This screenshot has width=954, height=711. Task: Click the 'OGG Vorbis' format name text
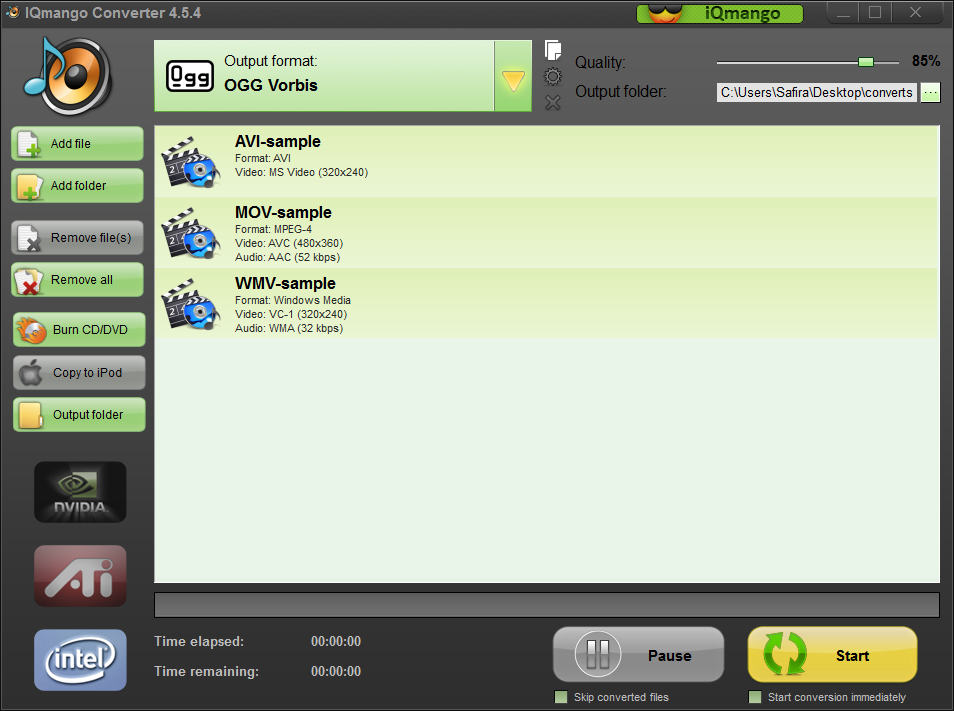[271, 85]
